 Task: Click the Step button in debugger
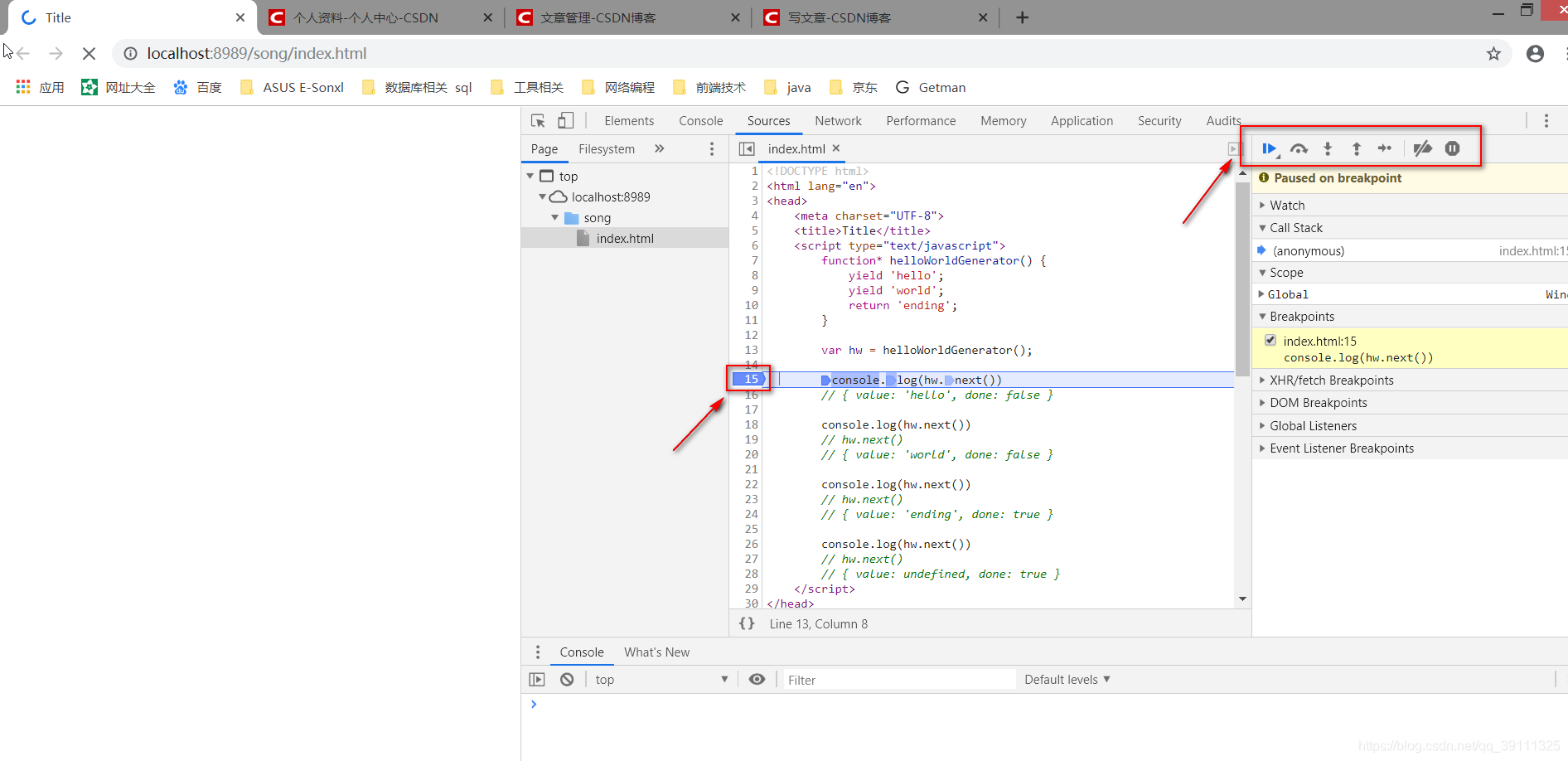click(1385, 148)
